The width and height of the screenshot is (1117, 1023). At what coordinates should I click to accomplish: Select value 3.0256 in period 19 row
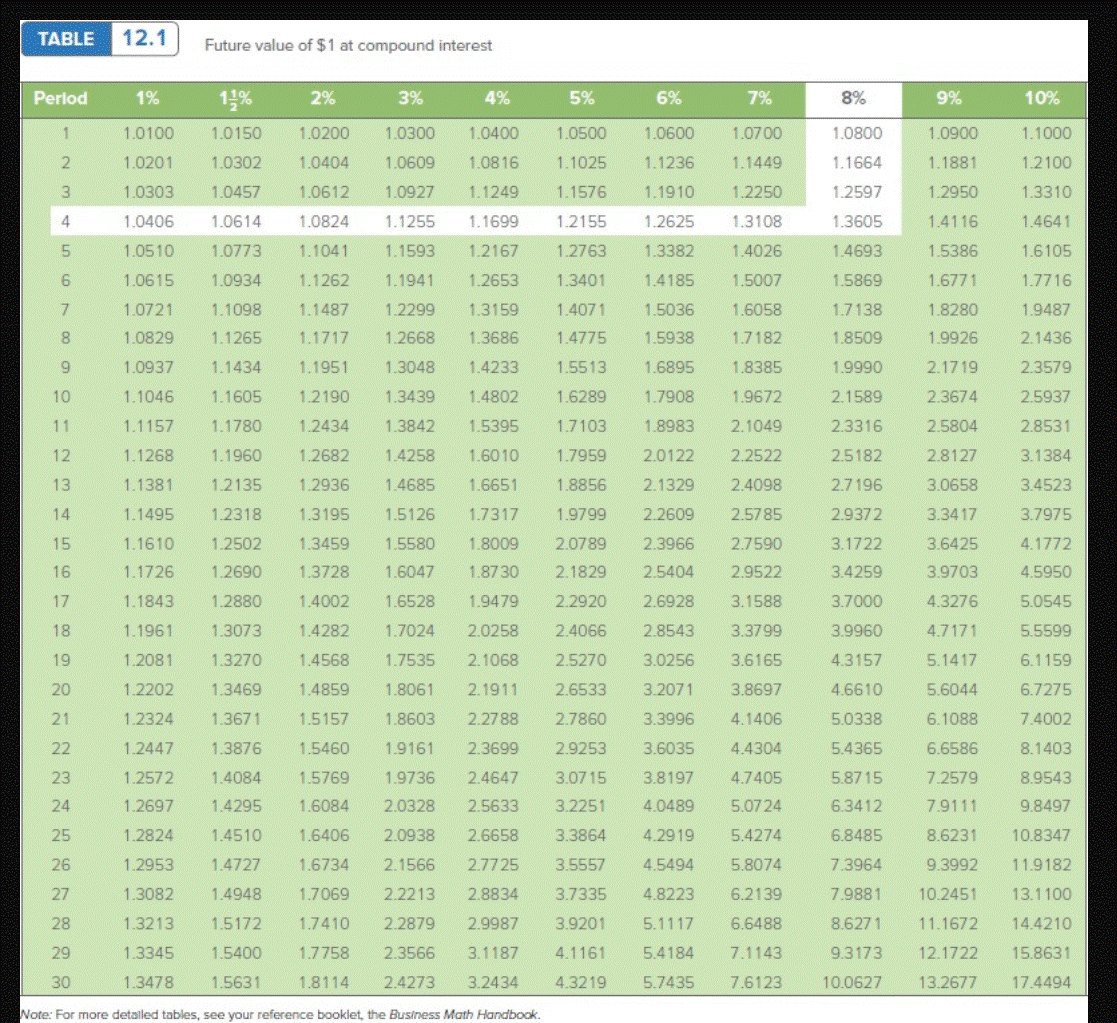[669, 660]
